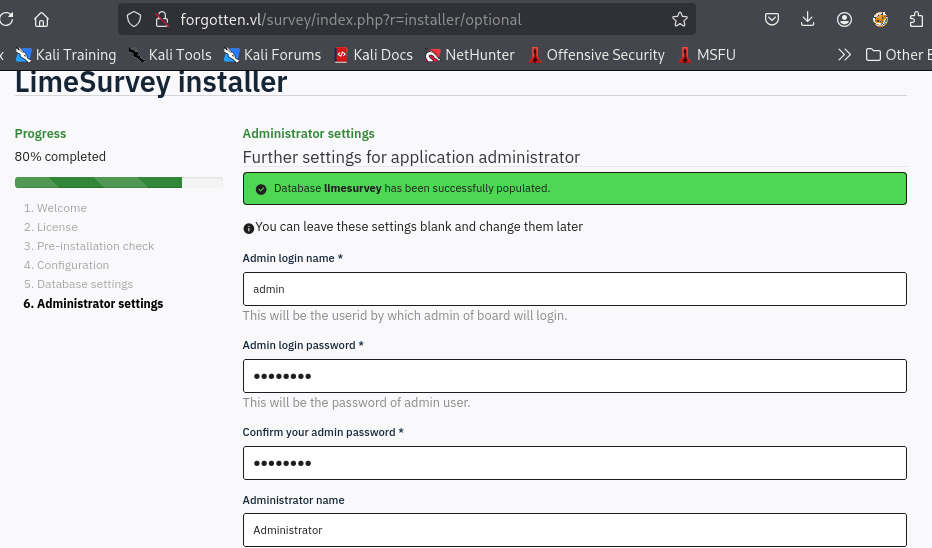Open the Extensions puzzle icon
The width and height of the screenshot is (932, 548).
[916, 19]
